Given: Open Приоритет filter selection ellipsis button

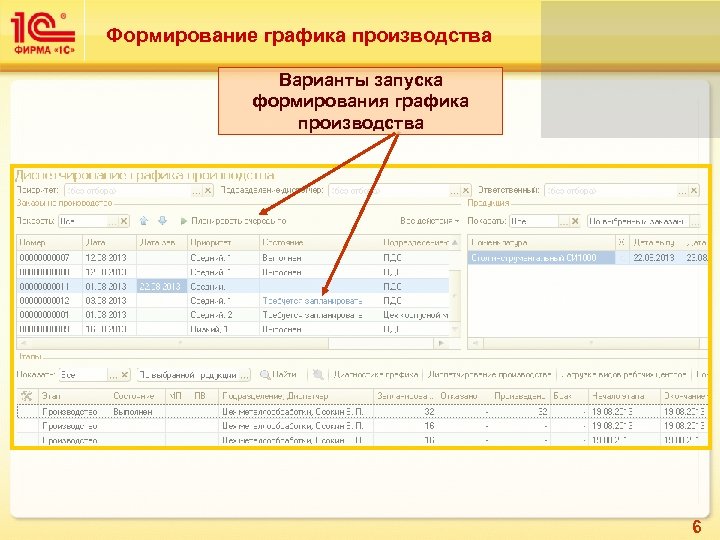Looking at the screenshot, I should (x=197, y=191).
